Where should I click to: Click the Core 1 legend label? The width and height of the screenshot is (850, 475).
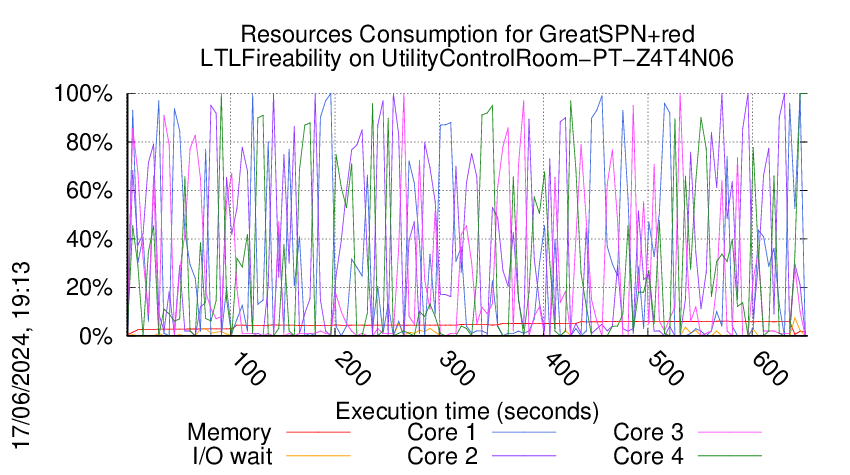[x=441, y=432]
